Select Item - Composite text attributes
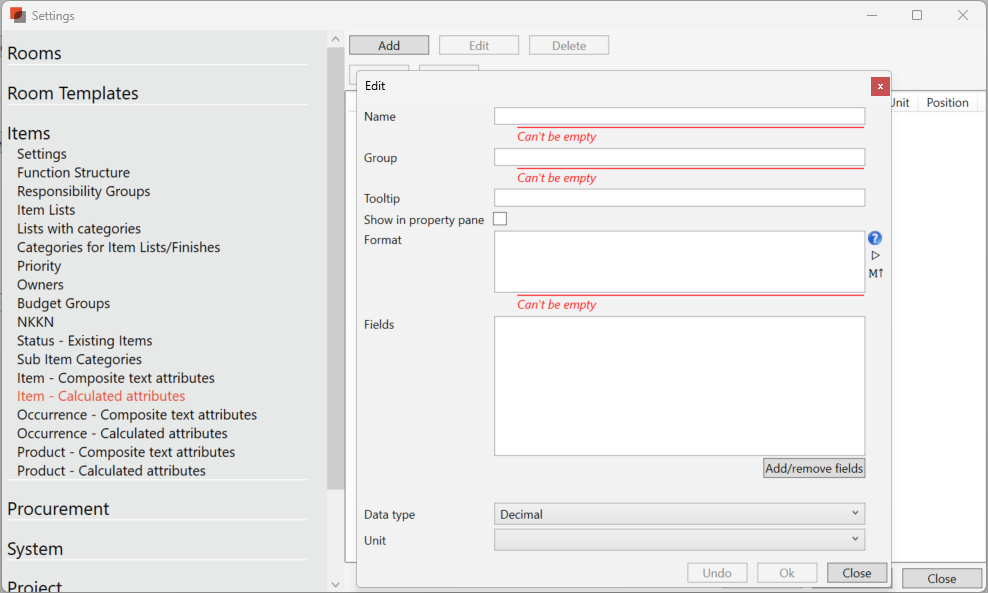Image resolution: width=988 pixels, height=593 pixels. 116,378
